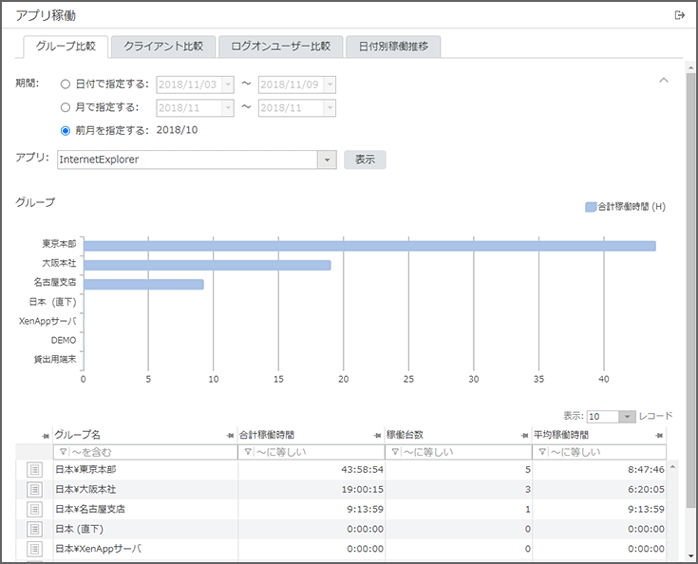This screenshot has height=564, width=698.
Task: Switch to 日付別稼働推移 tab
Action: 393,46
